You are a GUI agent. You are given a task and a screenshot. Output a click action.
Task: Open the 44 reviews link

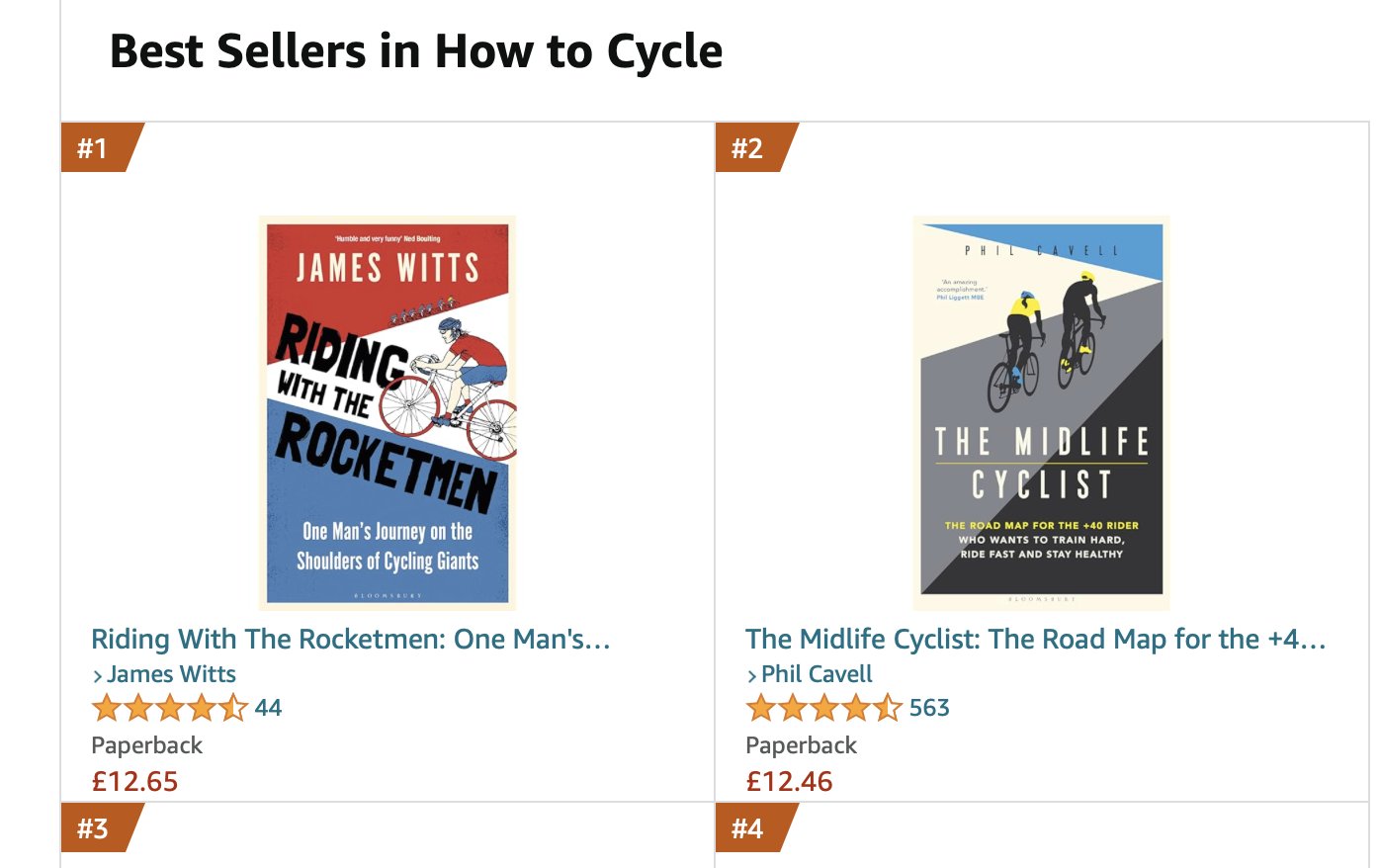click(268, 708)
